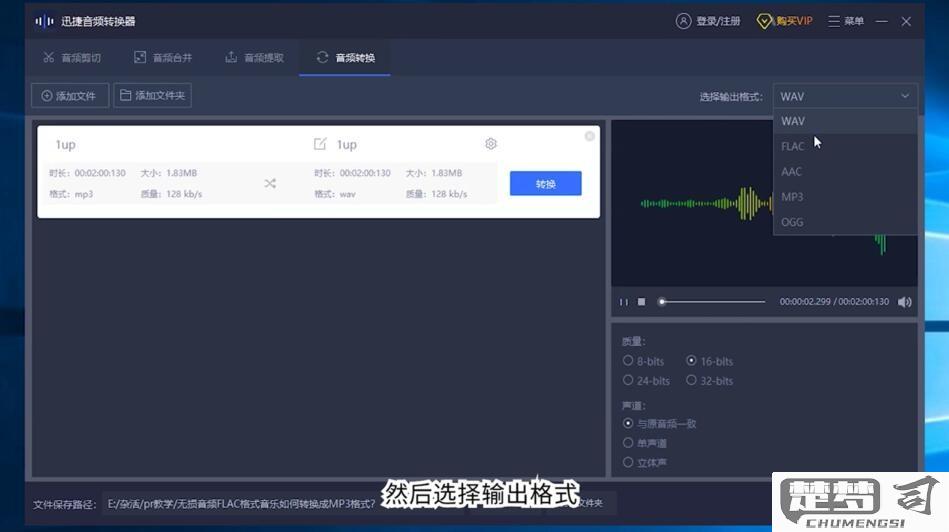The image size is (949, 532).
Task: Open the 音频剪切 tab
Action: [72, 57]
